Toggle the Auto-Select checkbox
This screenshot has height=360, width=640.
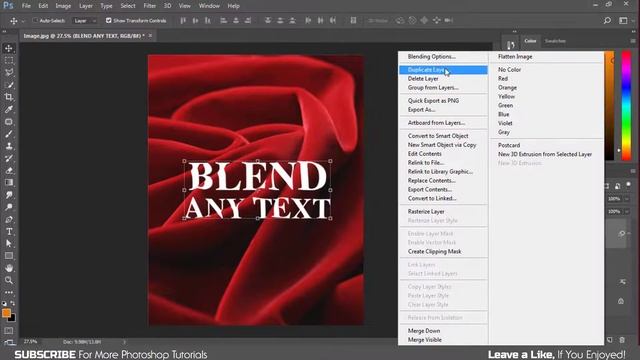point(35,20)
